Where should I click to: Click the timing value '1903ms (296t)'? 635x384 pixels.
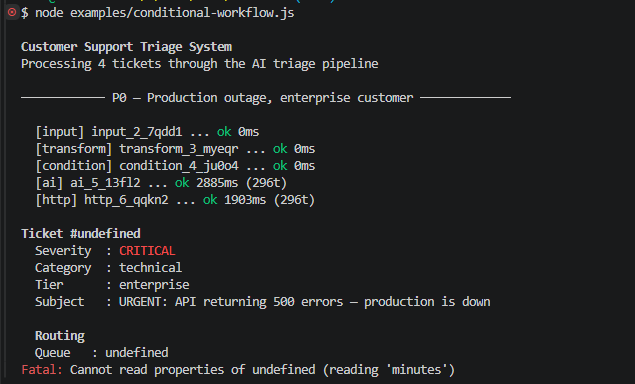click(x=269, y=200)
